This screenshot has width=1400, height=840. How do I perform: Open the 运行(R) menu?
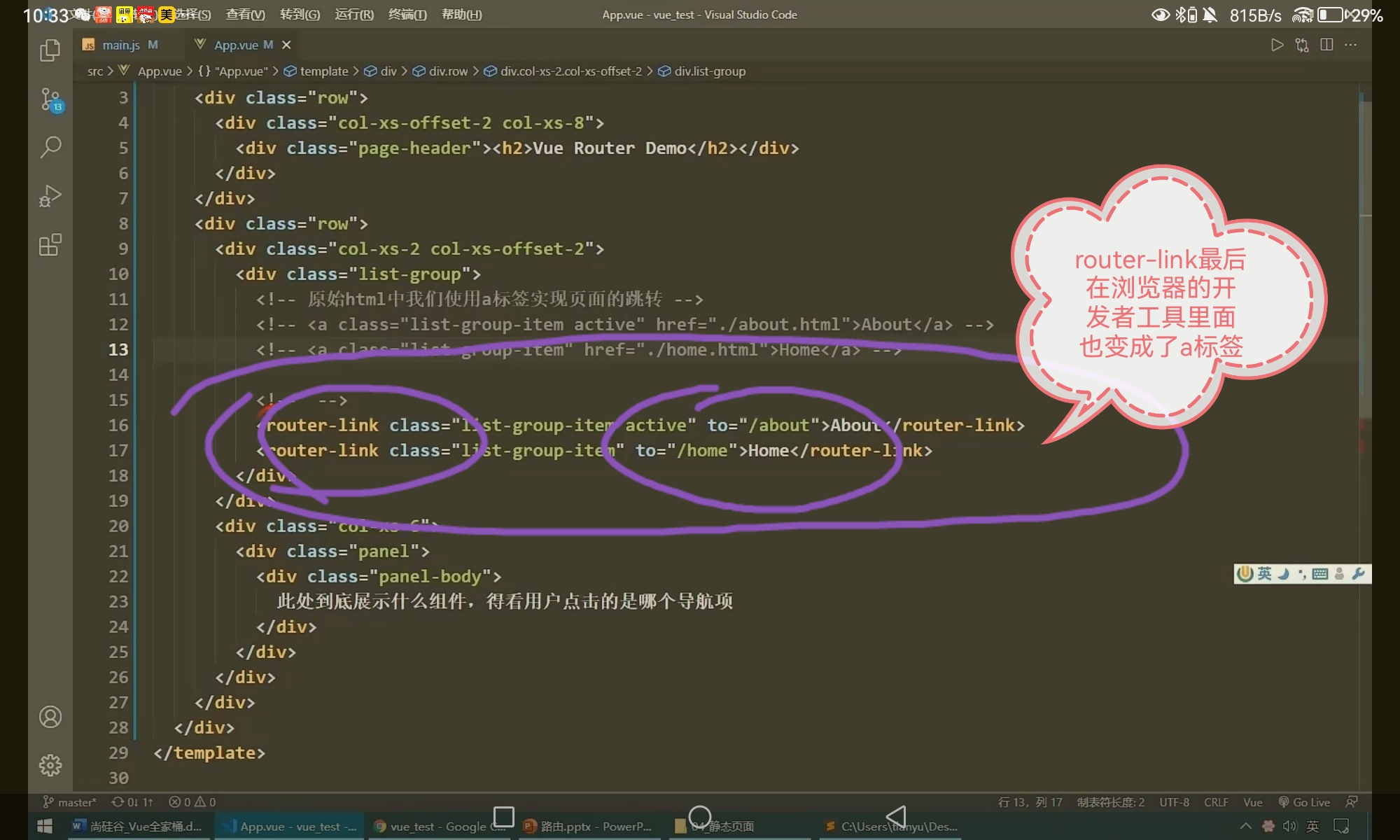click(x=353, y=15)
